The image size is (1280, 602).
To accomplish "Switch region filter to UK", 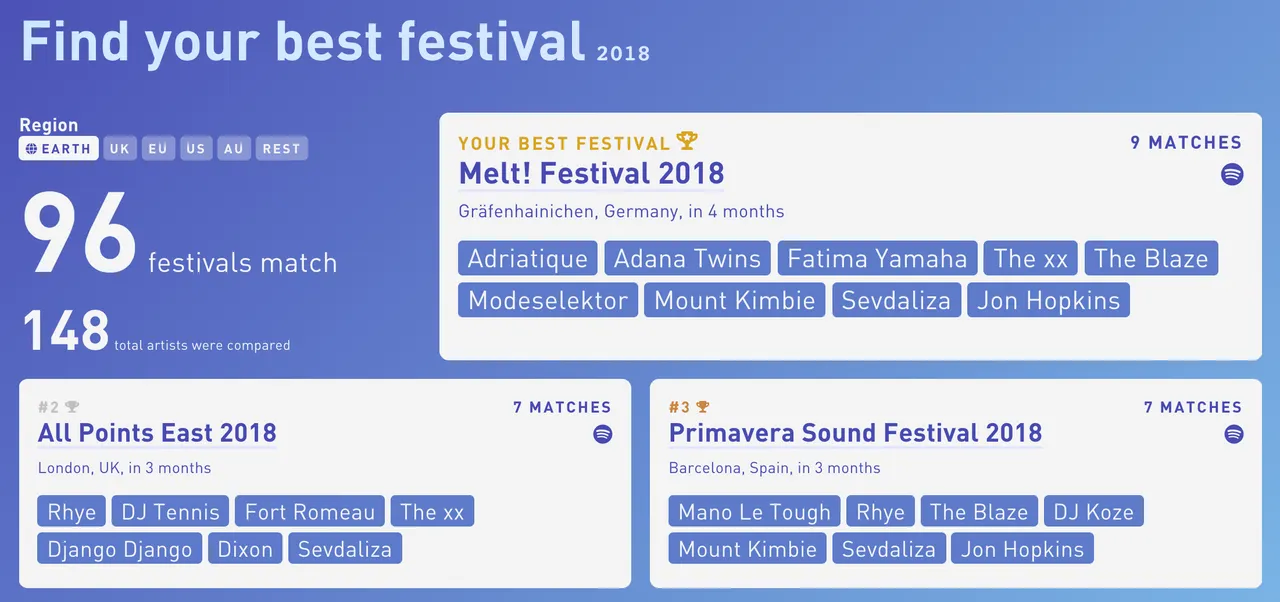I will [120, 149].
